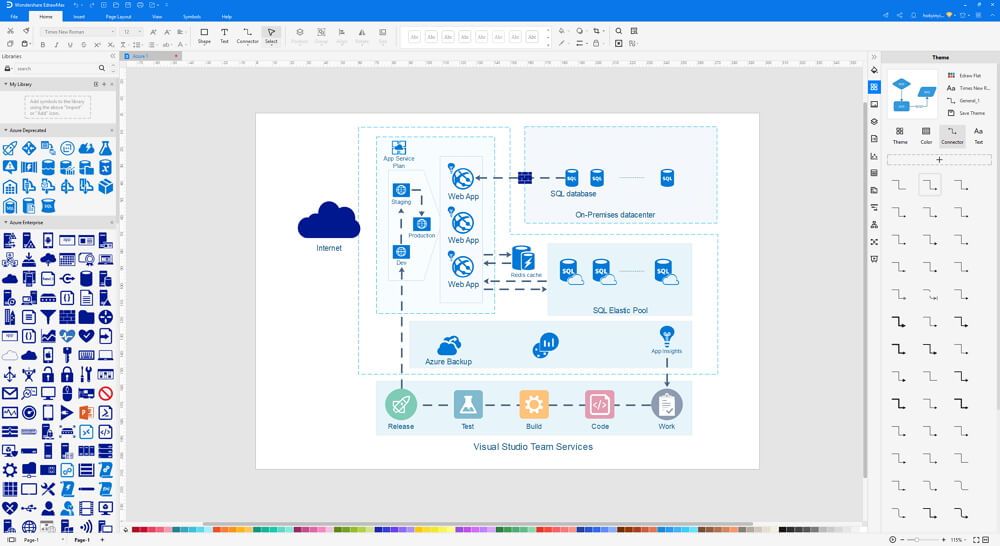
Task: Collapse the My Library section
Action: 6,84
